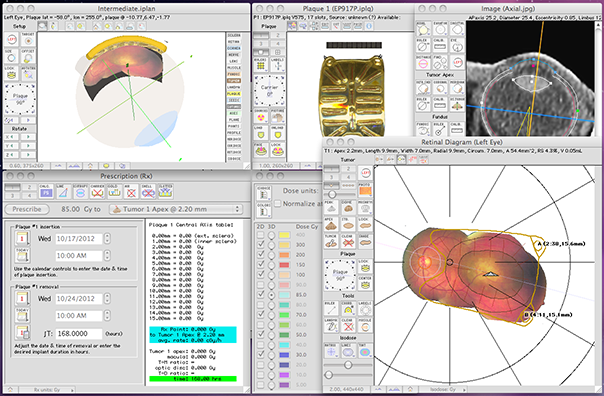The width and height of the screenshot is (604, 396).
Task: Rotate Y axis backward arrow
Action: pos(11,146)
